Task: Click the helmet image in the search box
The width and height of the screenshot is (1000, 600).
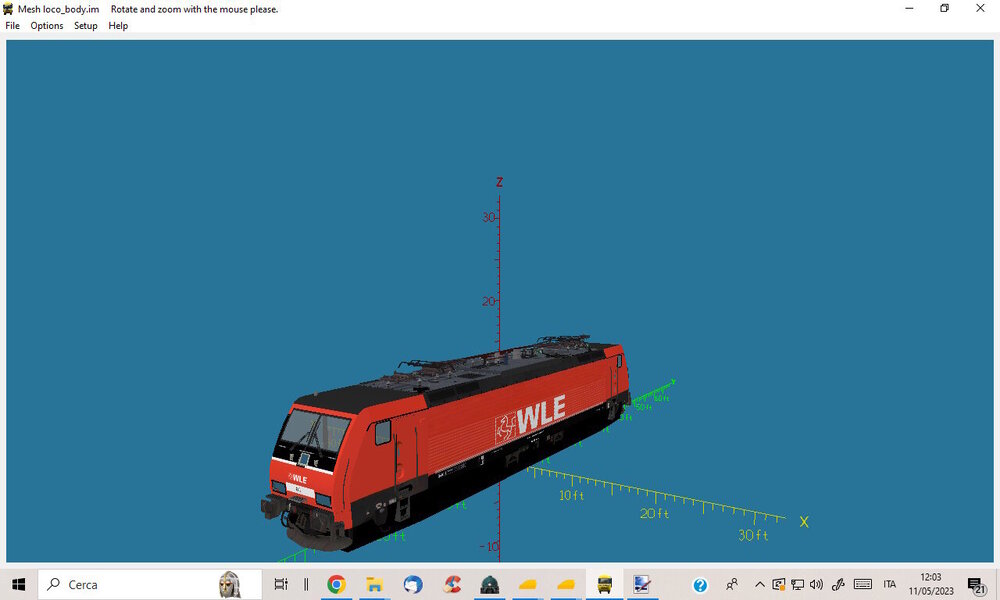Action: (230, 584)
